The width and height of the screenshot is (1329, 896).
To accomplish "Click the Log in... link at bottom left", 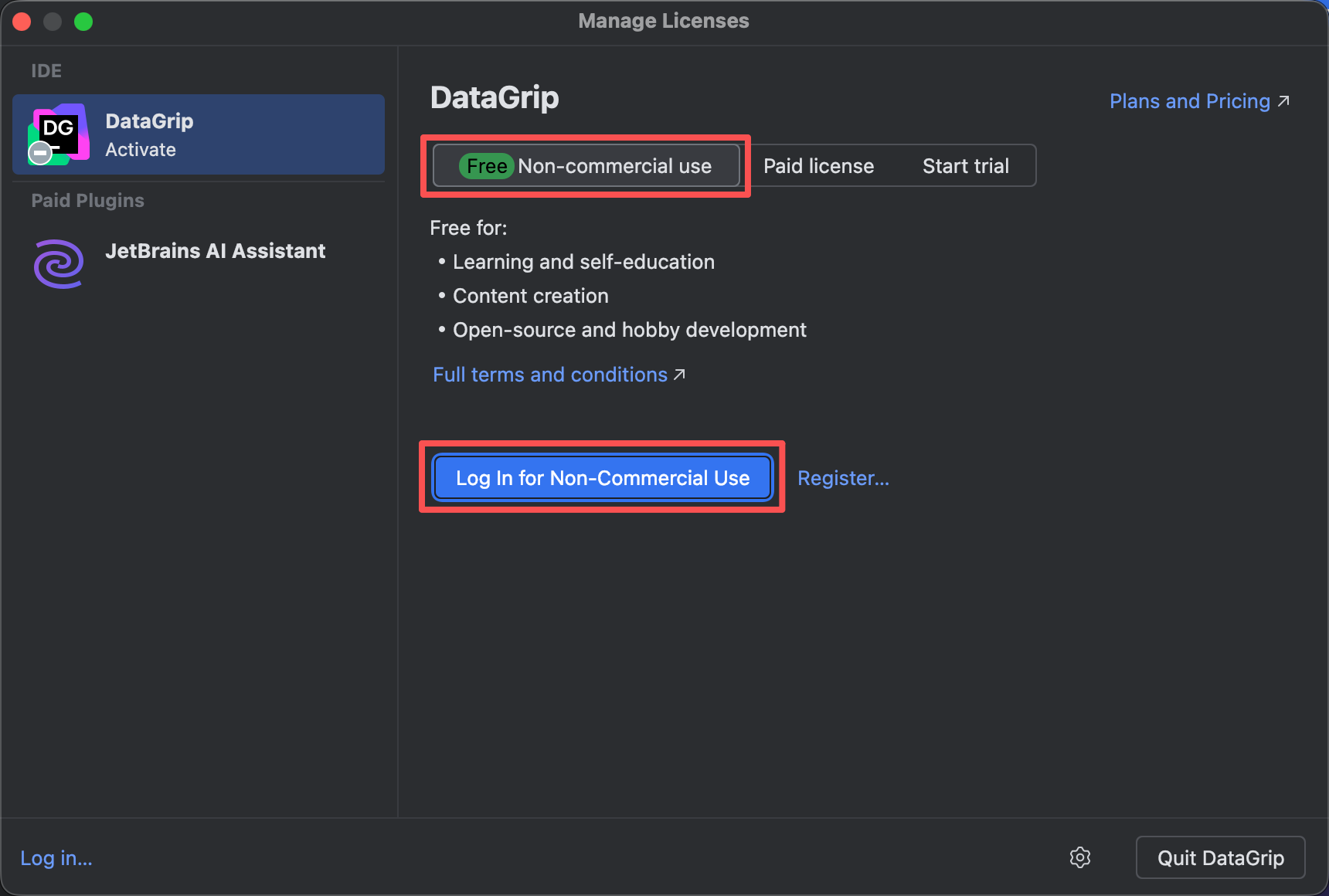I will (x=56, y=858).
